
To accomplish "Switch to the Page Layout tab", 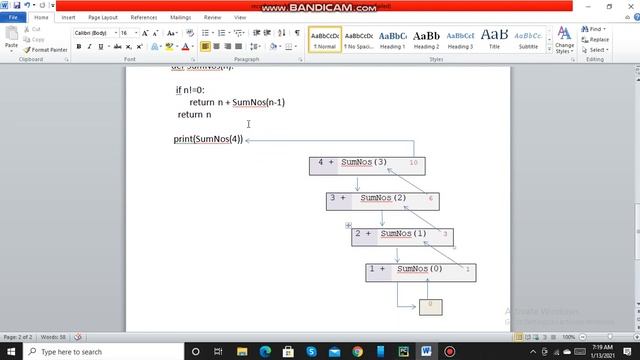I will pyautogui.click(x=103, y=18).
